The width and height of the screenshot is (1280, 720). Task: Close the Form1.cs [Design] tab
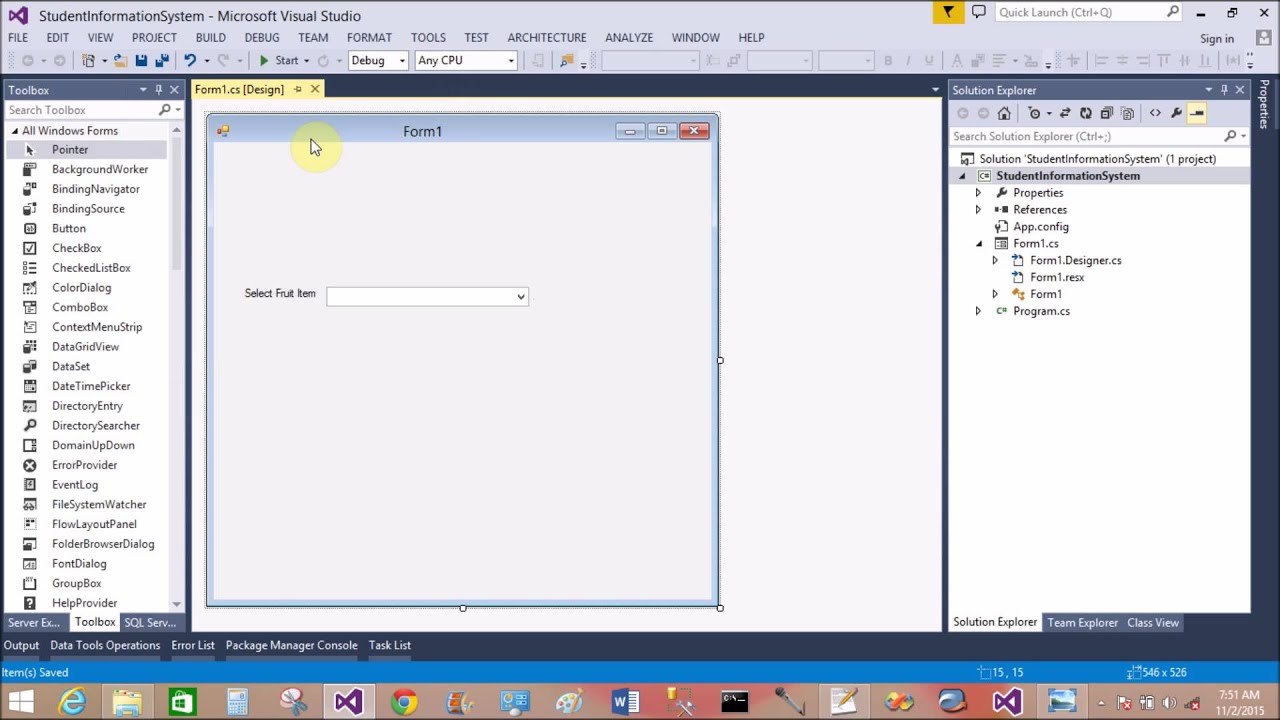tap(315, 89)
